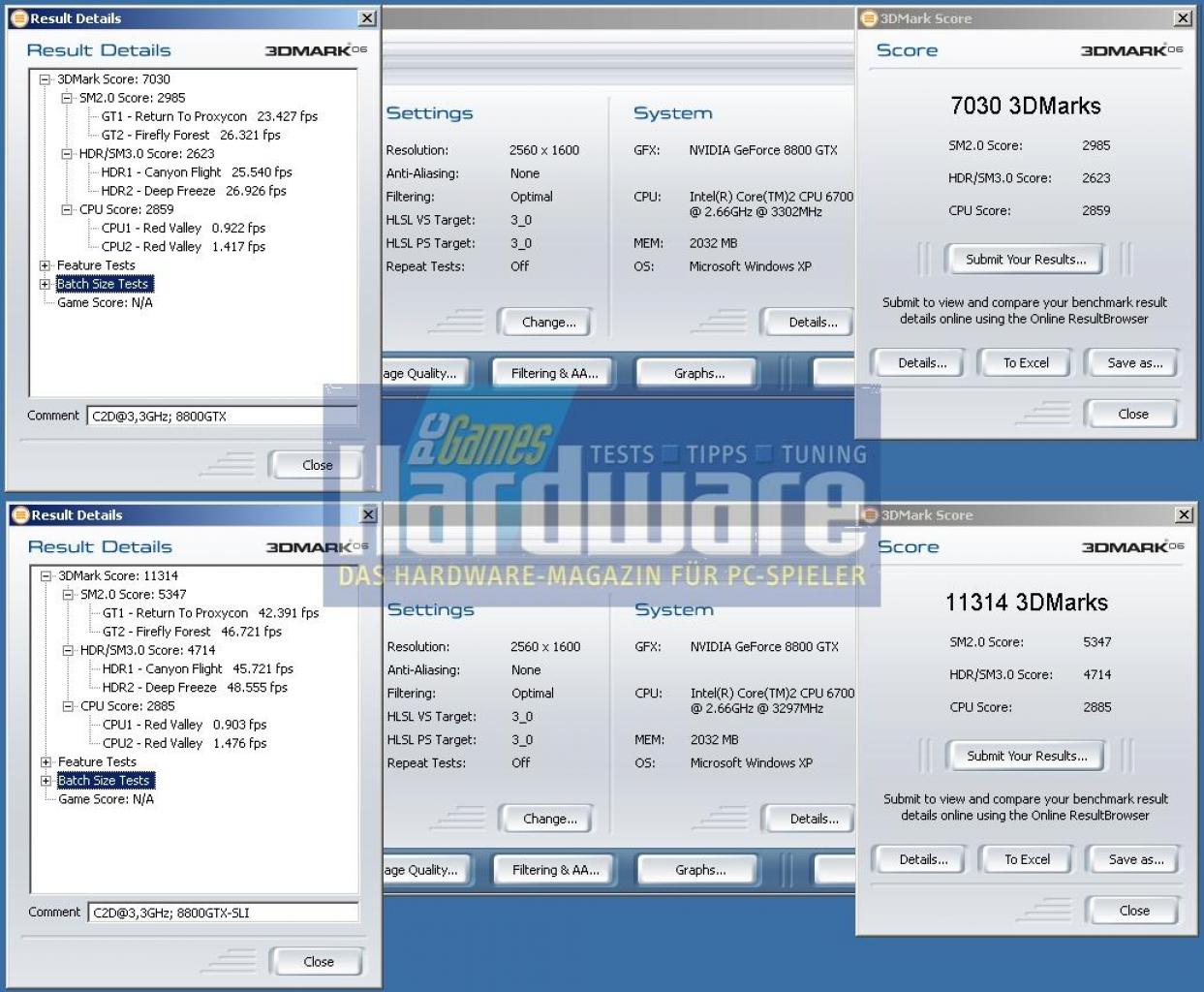The height and width of the screenshot is (992, 1204).
Task: Open Filtering & AA... in the window with CPU @ 3302MHz
Action: (x=554, y=373)
